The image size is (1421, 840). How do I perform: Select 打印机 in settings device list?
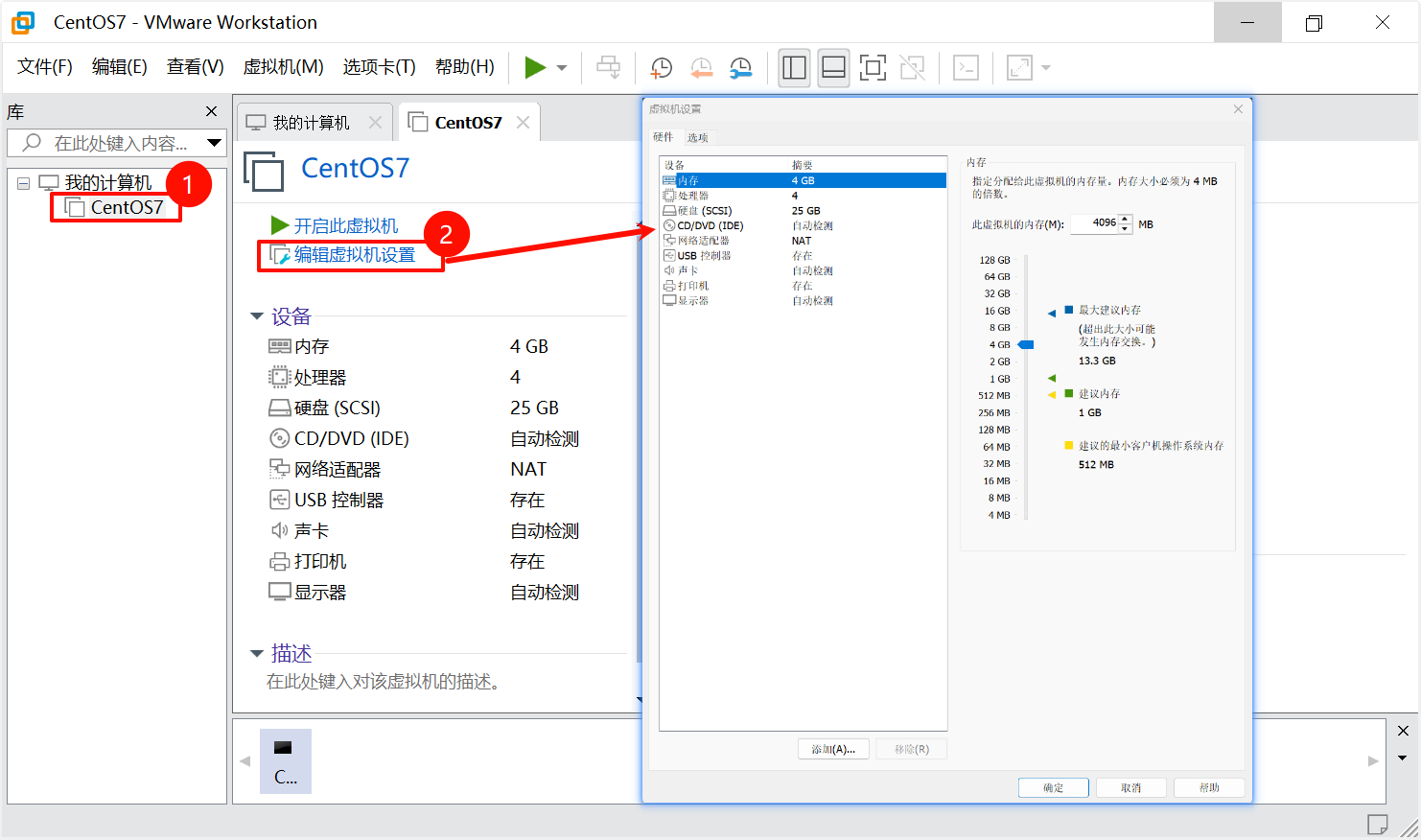point(804,286)
